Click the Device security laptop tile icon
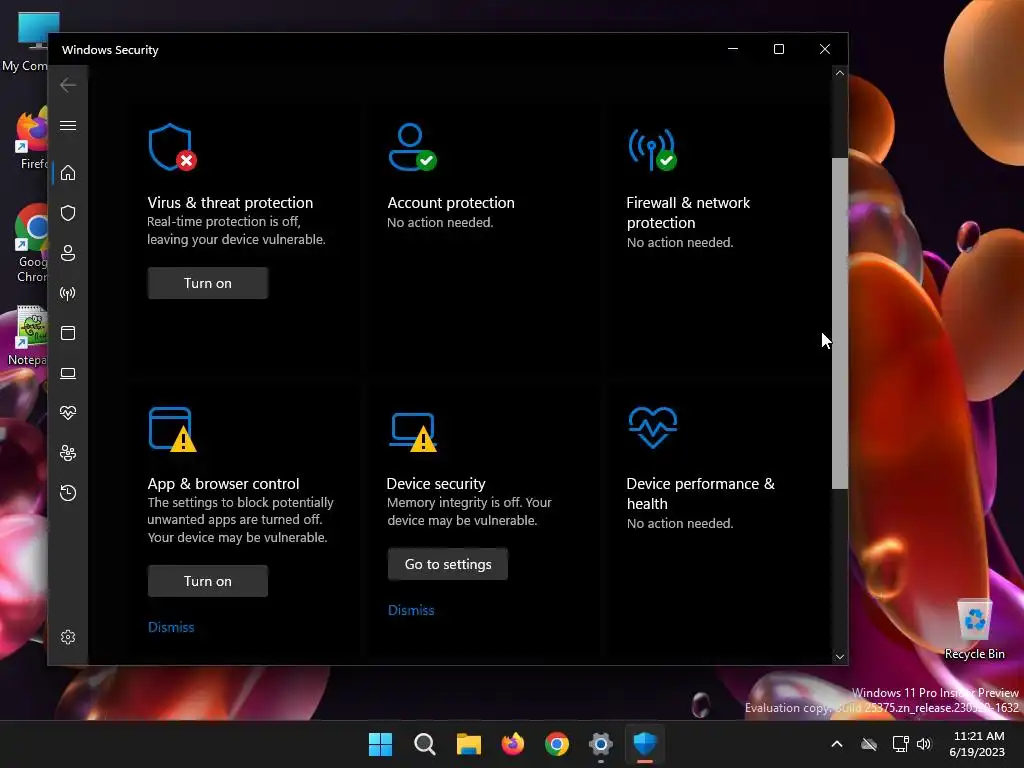 point(413,432)
